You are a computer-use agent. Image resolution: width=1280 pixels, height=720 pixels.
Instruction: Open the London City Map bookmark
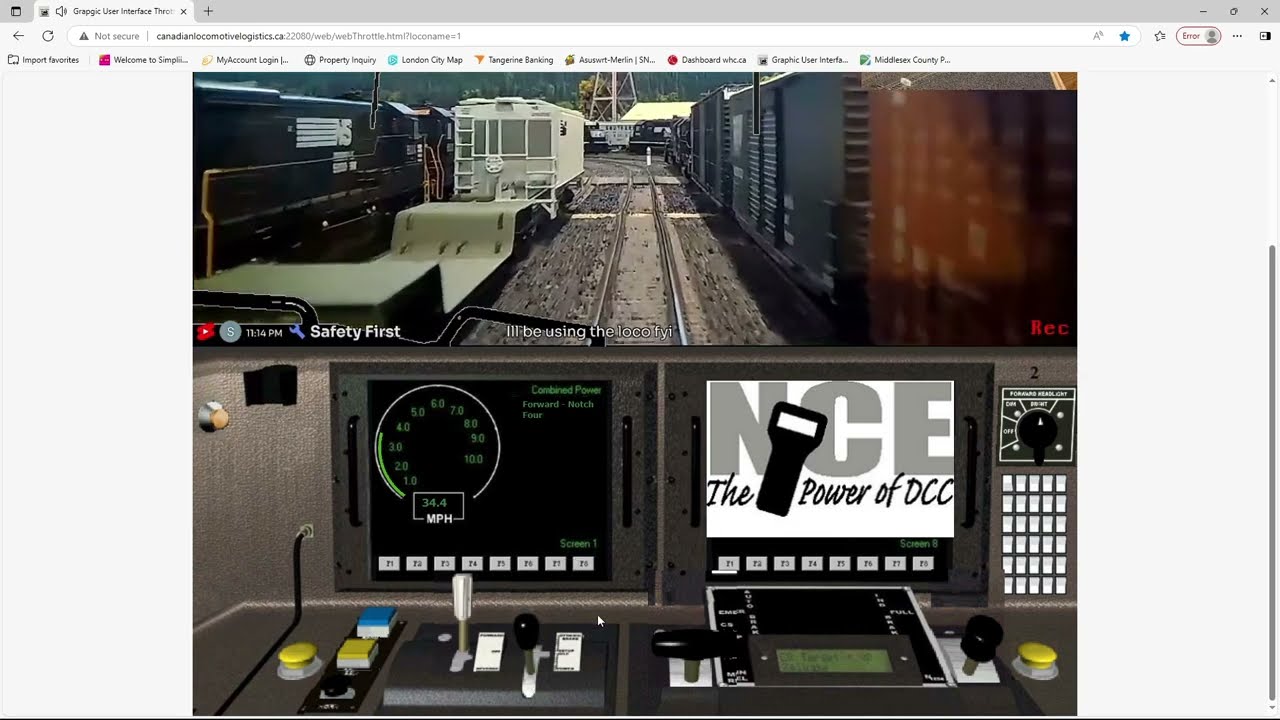425,60
